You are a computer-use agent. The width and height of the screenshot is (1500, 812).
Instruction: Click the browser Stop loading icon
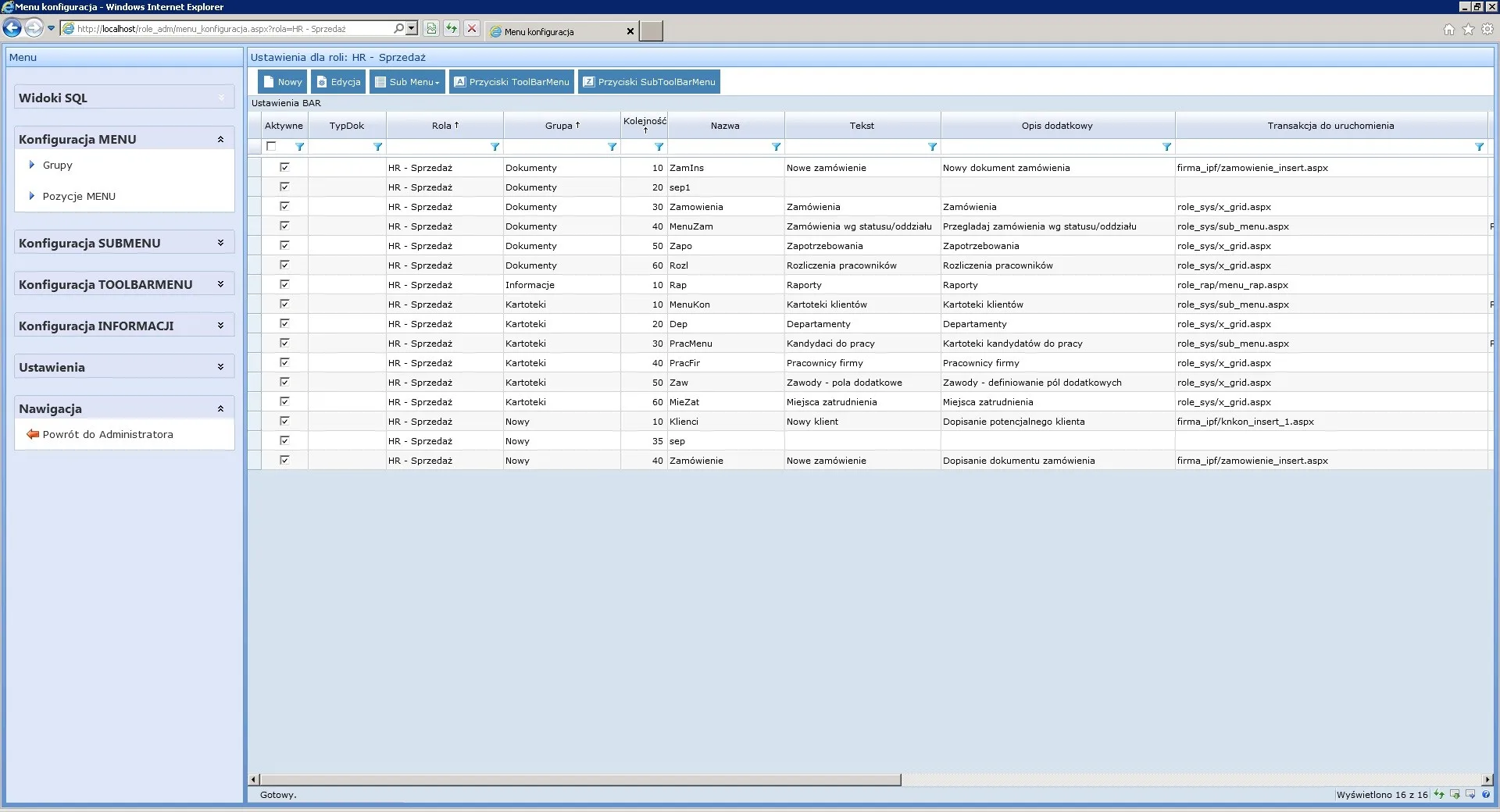click(x=472, y=29)
